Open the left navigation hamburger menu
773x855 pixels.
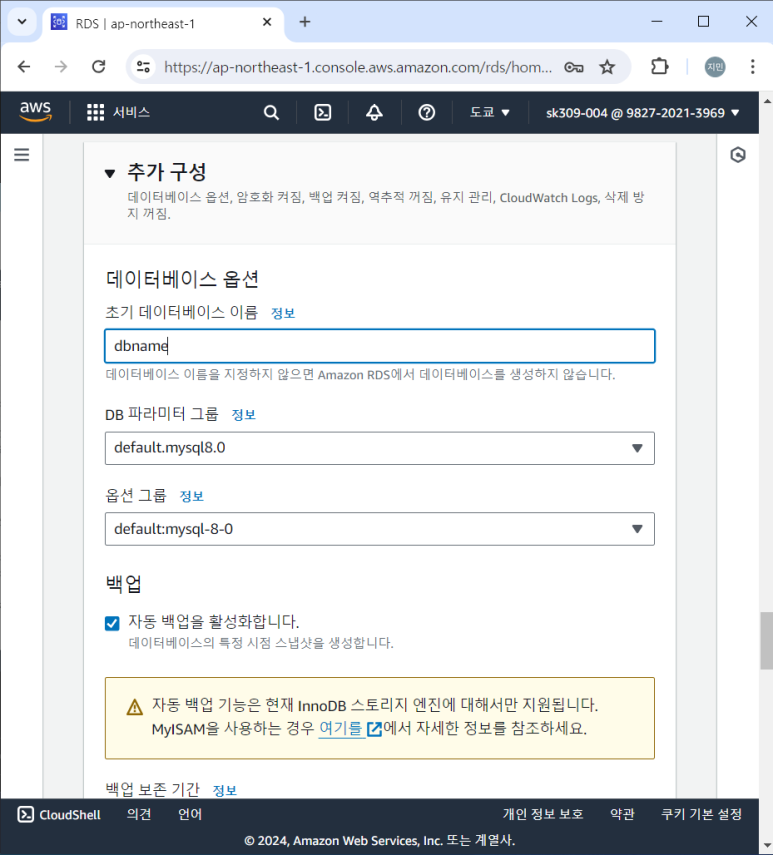(22, 155)
